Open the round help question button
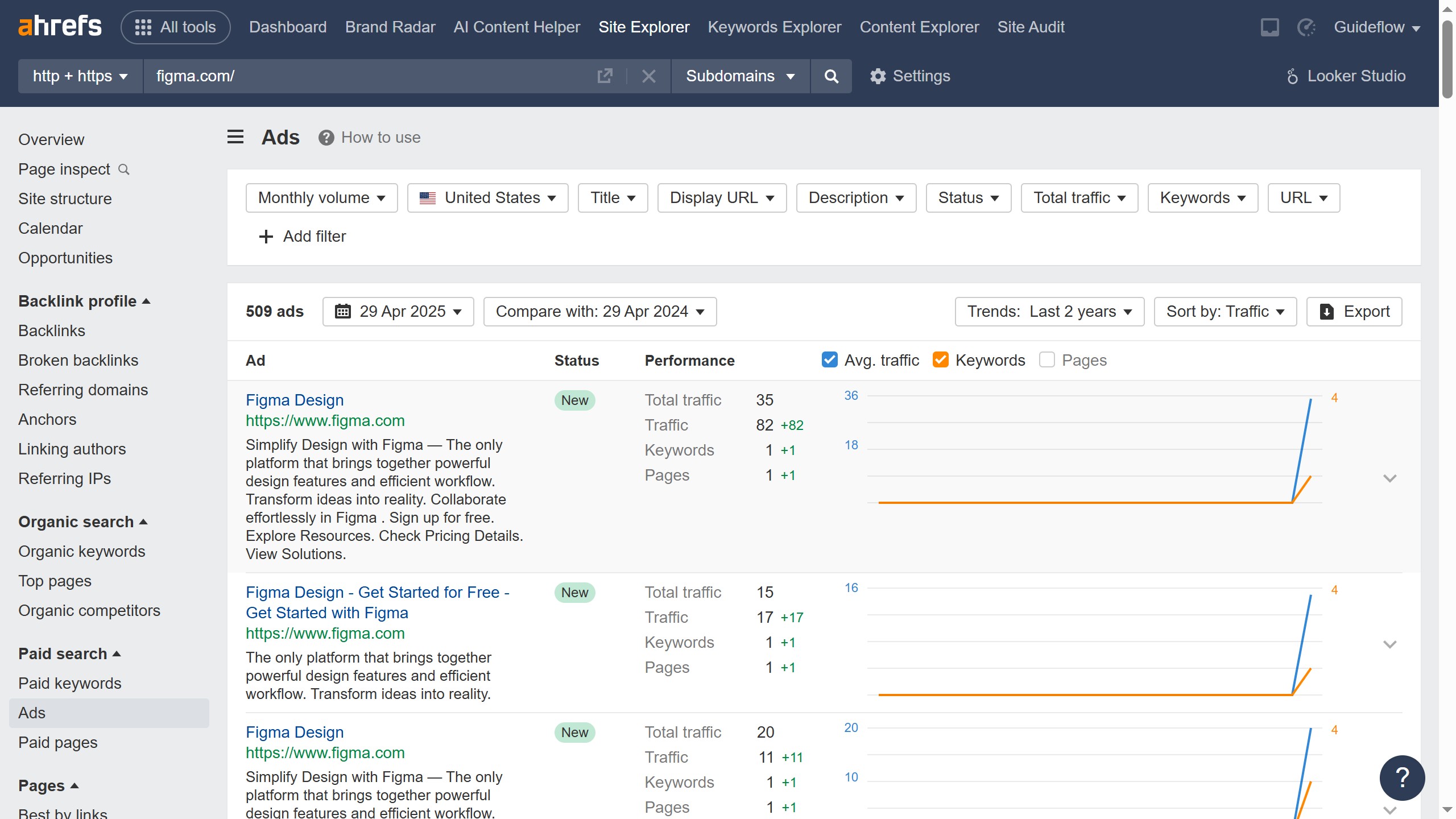The width and height of the screenshot is (1456, 819). (x=1401, y=777)
